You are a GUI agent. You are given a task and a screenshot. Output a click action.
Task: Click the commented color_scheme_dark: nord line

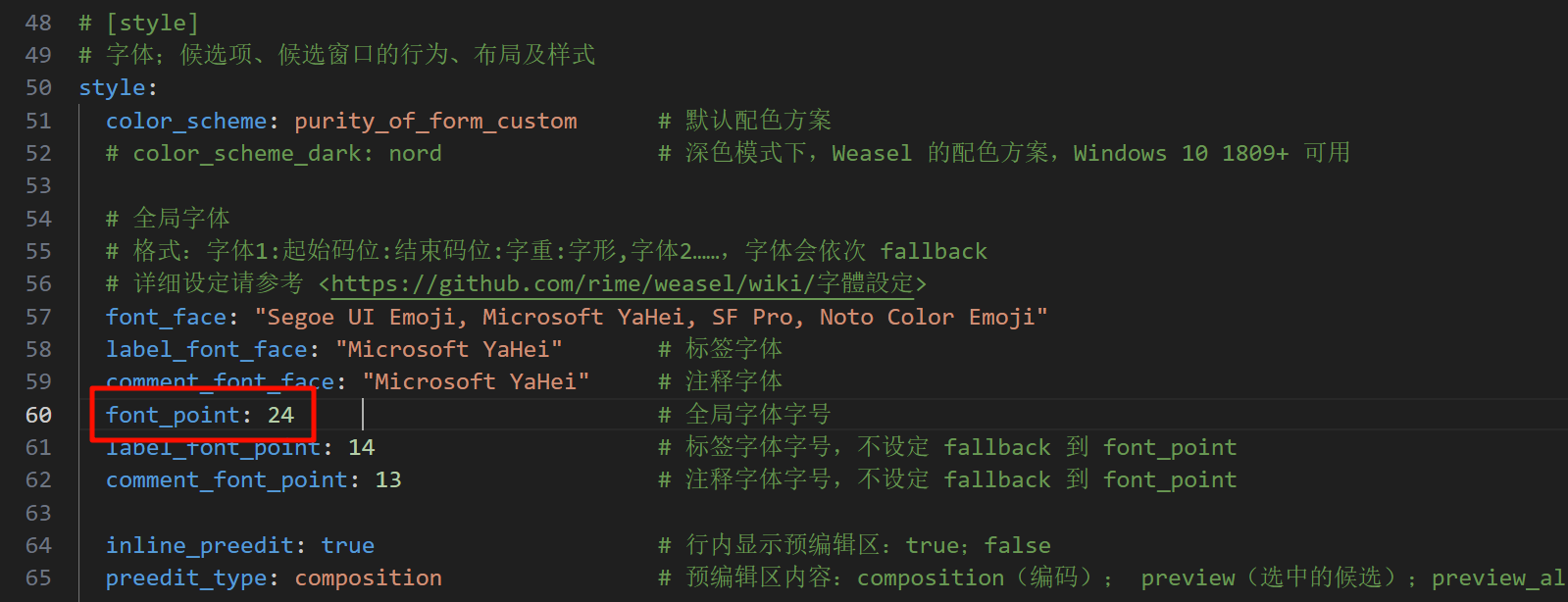tap(274, 153)
